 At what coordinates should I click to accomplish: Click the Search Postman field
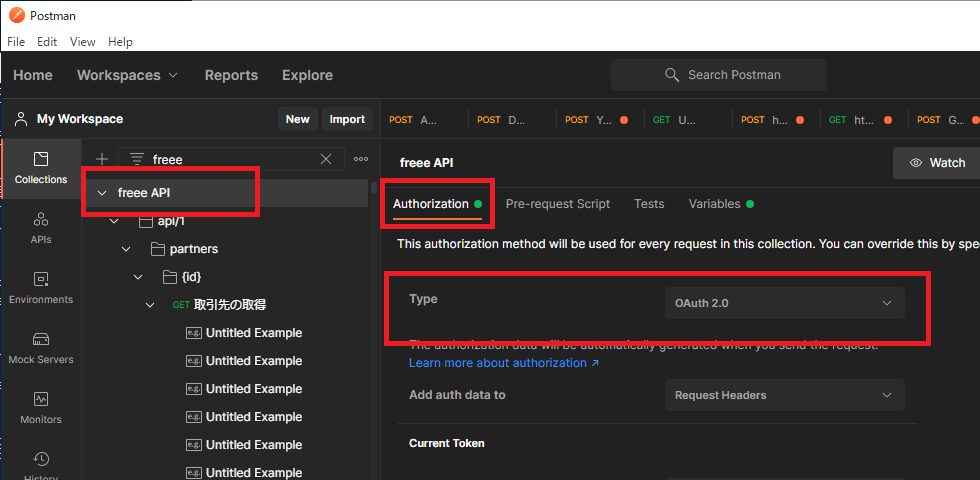[x=719, y=75]
